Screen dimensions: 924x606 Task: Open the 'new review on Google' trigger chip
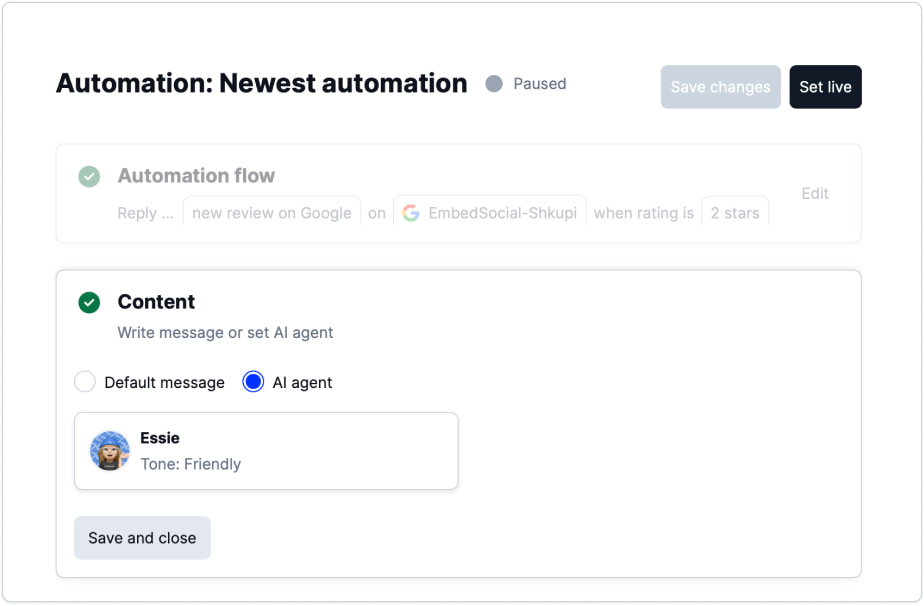[271, 213]
